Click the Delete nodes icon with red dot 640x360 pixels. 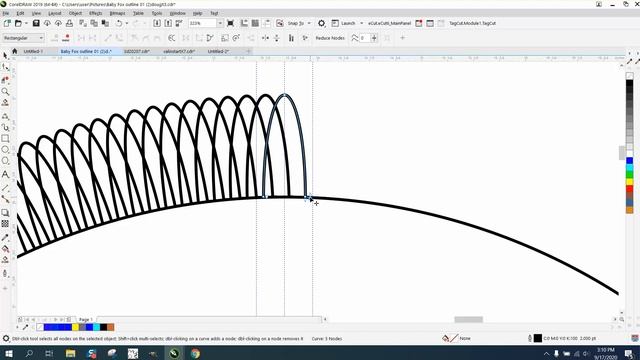pyautogui.click(x=66, y=38)
